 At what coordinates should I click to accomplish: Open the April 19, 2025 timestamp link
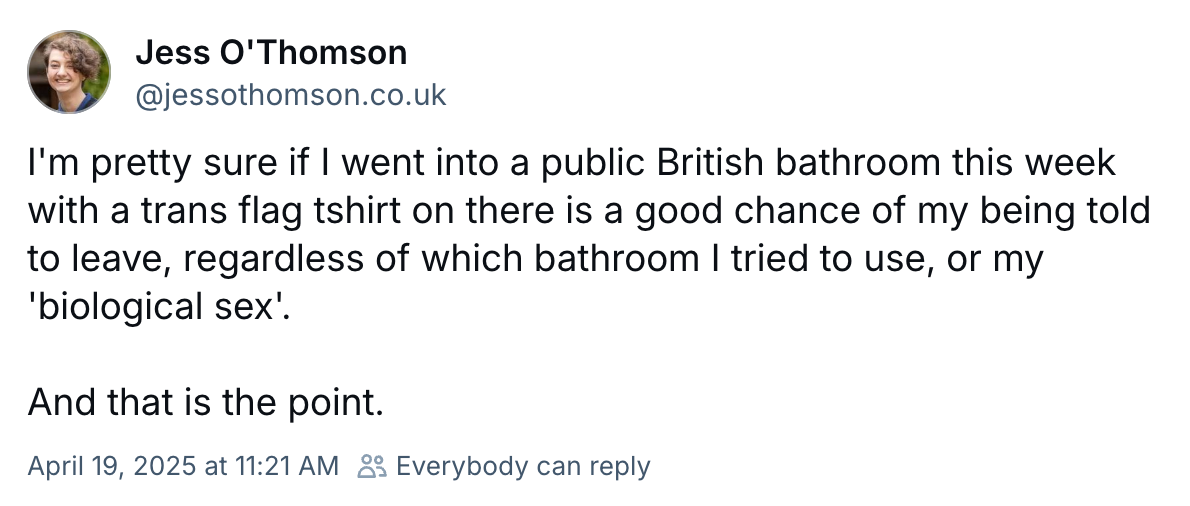(x=183, y=465)
